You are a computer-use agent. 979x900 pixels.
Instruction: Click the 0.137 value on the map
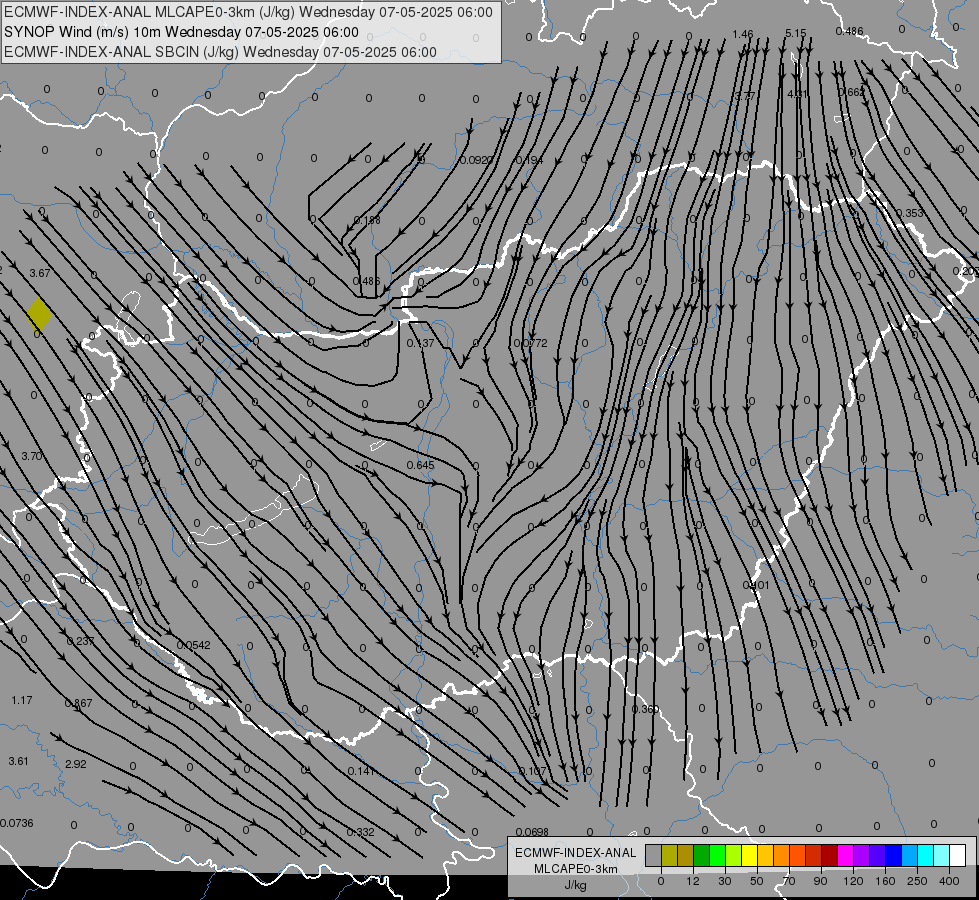[x=420, y=343]
